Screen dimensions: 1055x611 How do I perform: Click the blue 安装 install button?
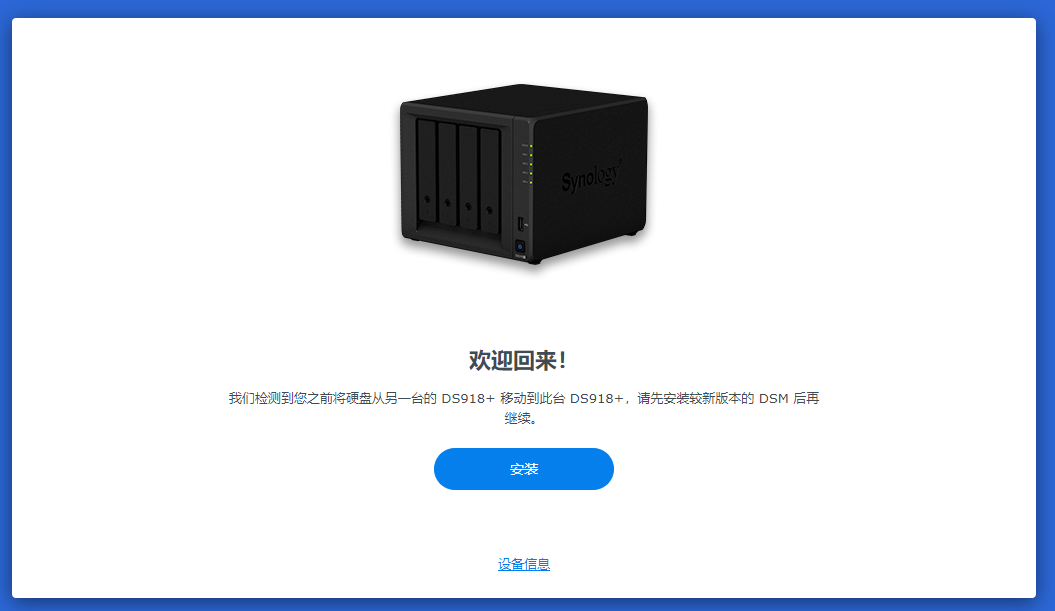pos(523,469)
